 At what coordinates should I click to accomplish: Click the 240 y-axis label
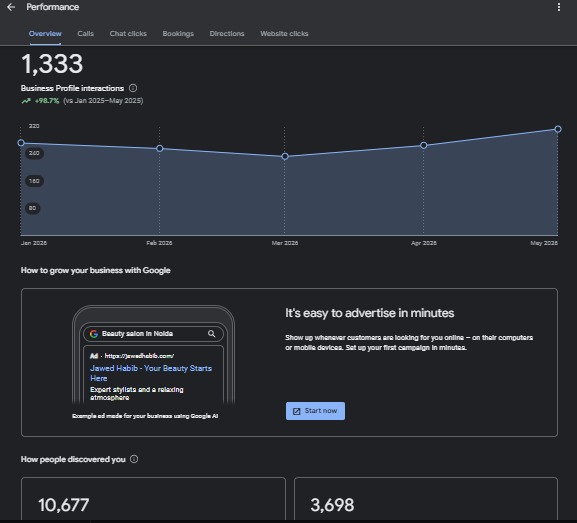pos(34,153)
